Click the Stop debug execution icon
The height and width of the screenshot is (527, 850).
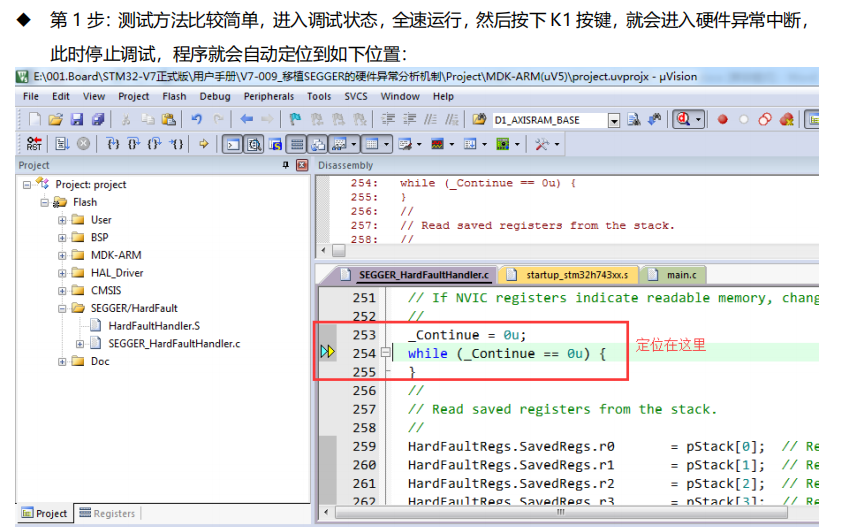point(83,144)
